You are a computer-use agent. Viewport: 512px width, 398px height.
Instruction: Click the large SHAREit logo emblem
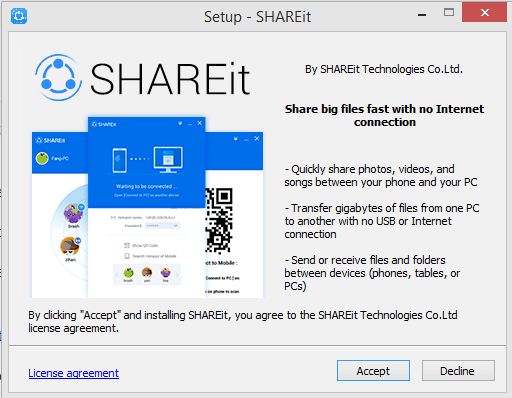[x=59, y=78]
